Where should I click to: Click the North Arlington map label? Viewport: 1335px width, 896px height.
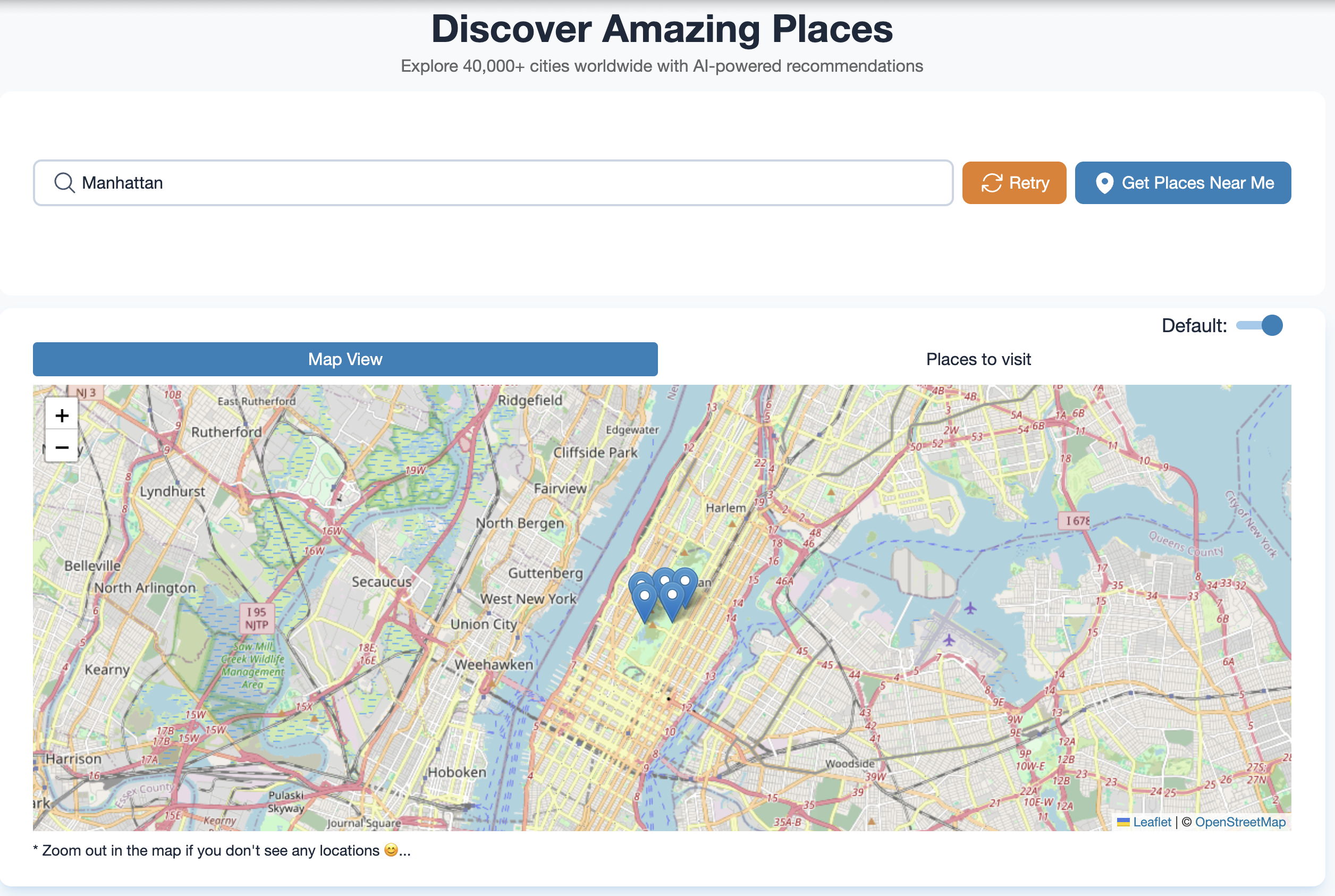145,588
